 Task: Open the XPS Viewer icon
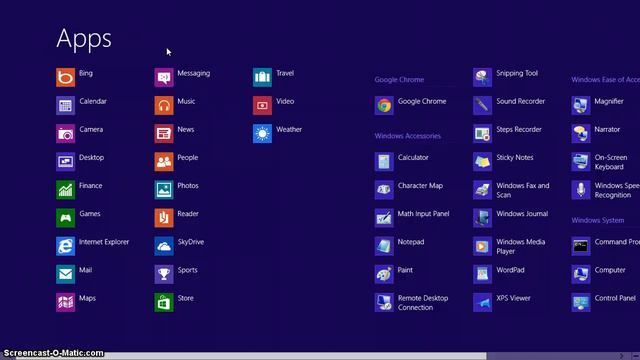[482, 302]
